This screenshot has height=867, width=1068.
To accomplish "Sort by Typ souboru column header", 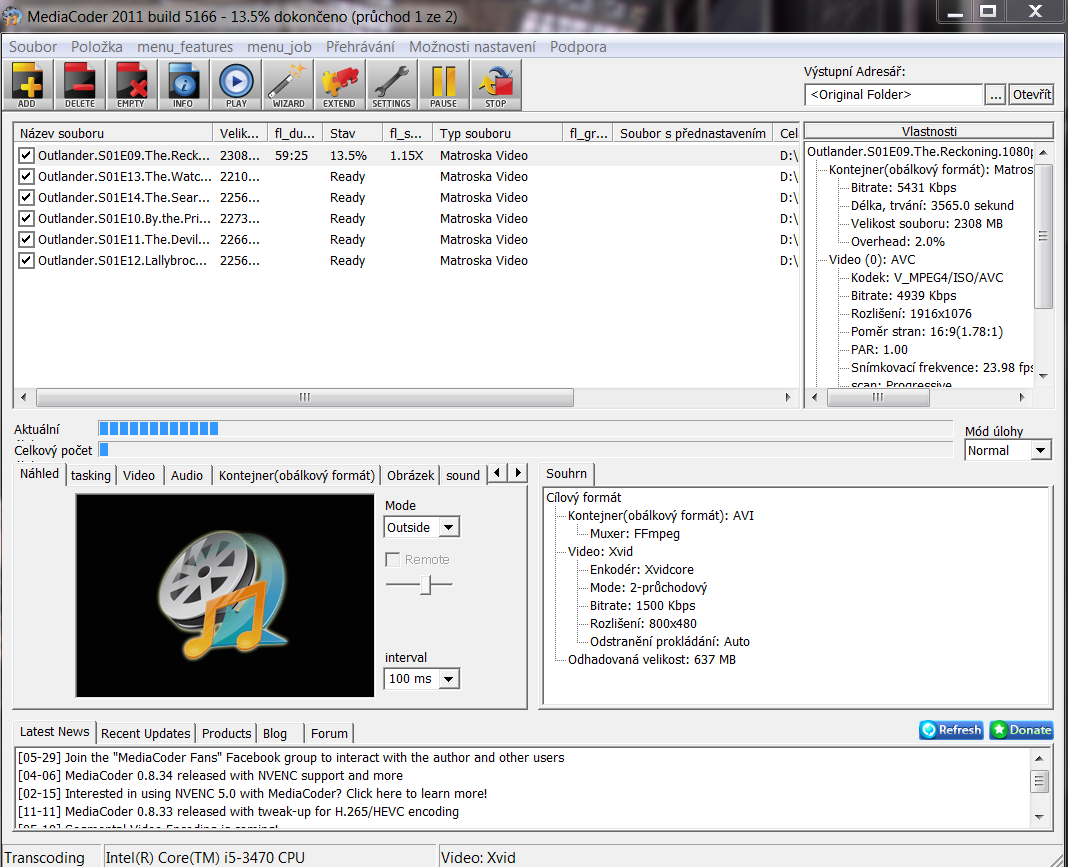I will pyautogui.click(x=497, y=133).
